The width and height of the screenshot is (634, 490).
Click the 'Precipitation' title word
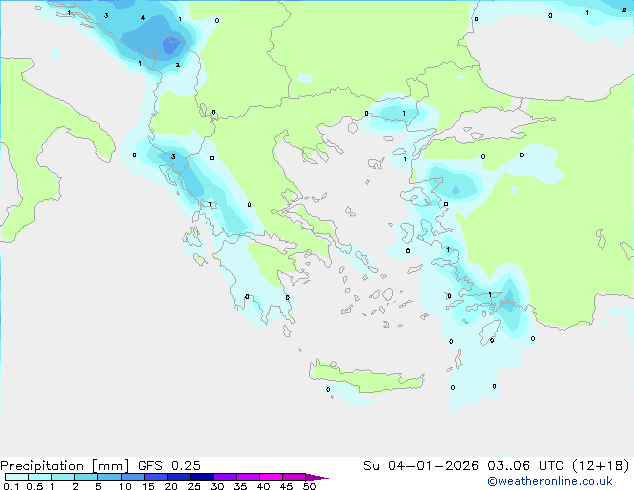tap(42, 466)
